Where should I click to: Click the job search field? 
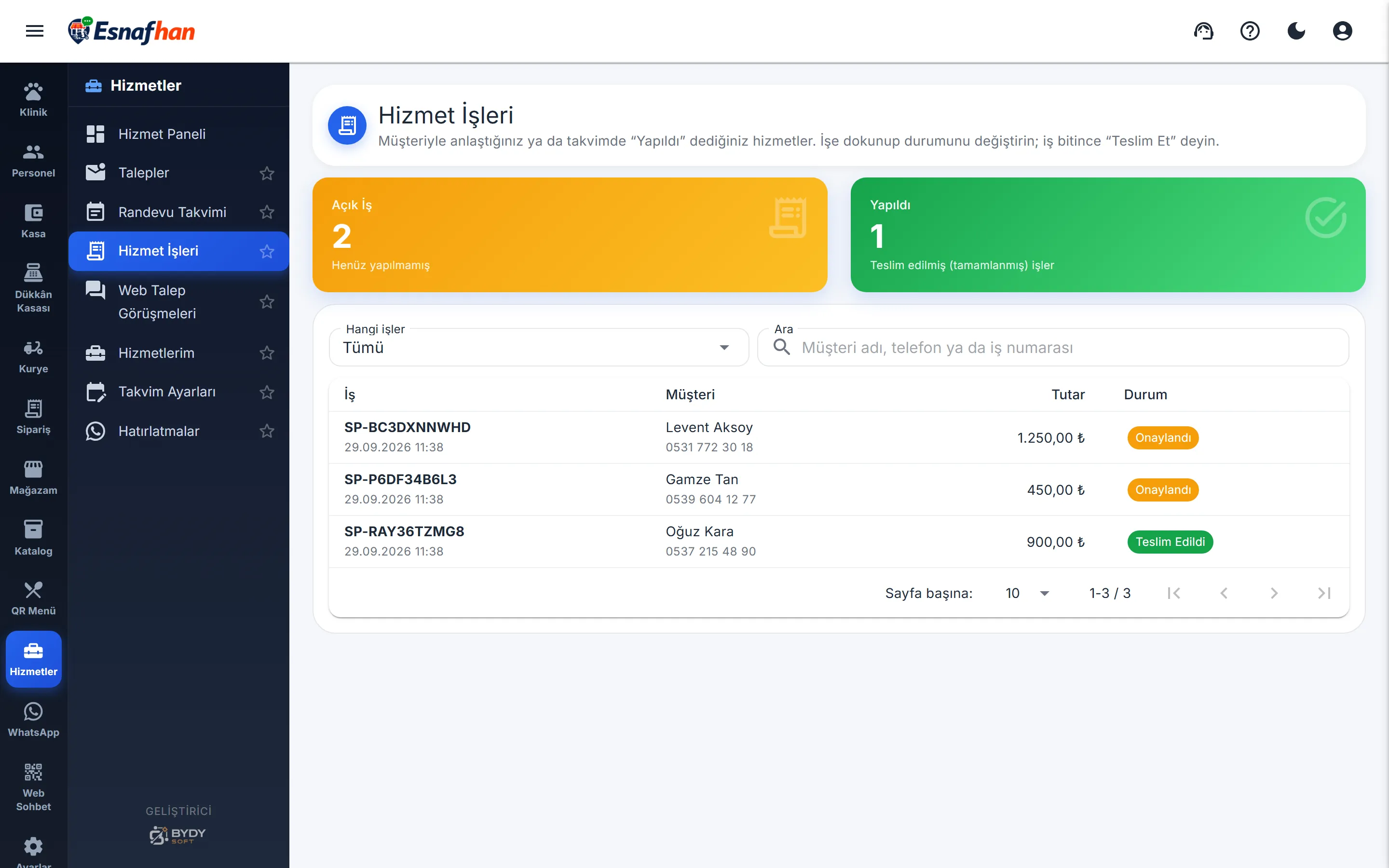tap(1053, 347)
